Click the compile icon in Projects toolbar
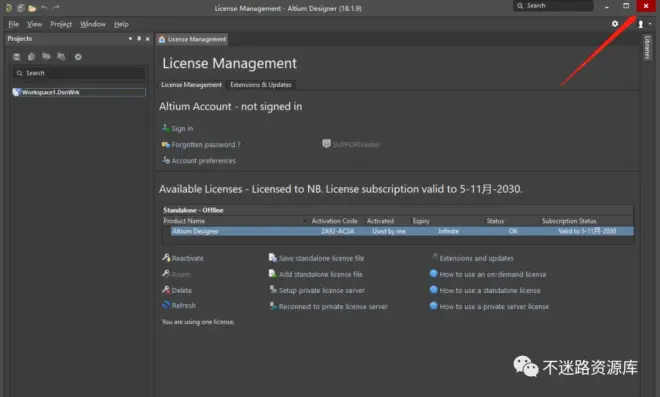Screen dimensions: 660x397 tap(31, 56)
